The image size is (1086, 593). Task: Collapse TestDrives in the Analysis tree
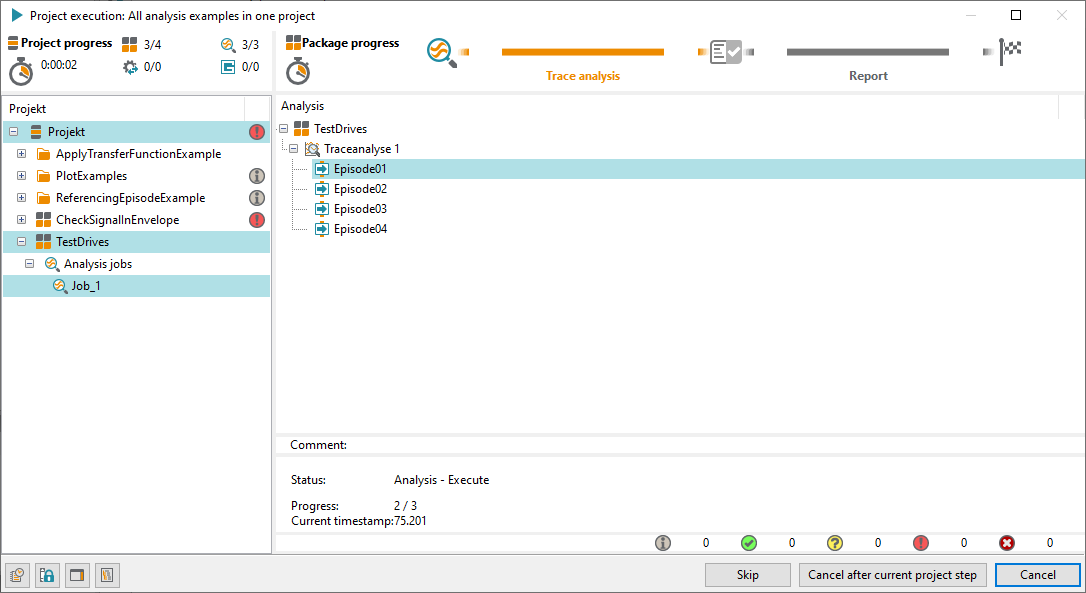tap(283, 129)
